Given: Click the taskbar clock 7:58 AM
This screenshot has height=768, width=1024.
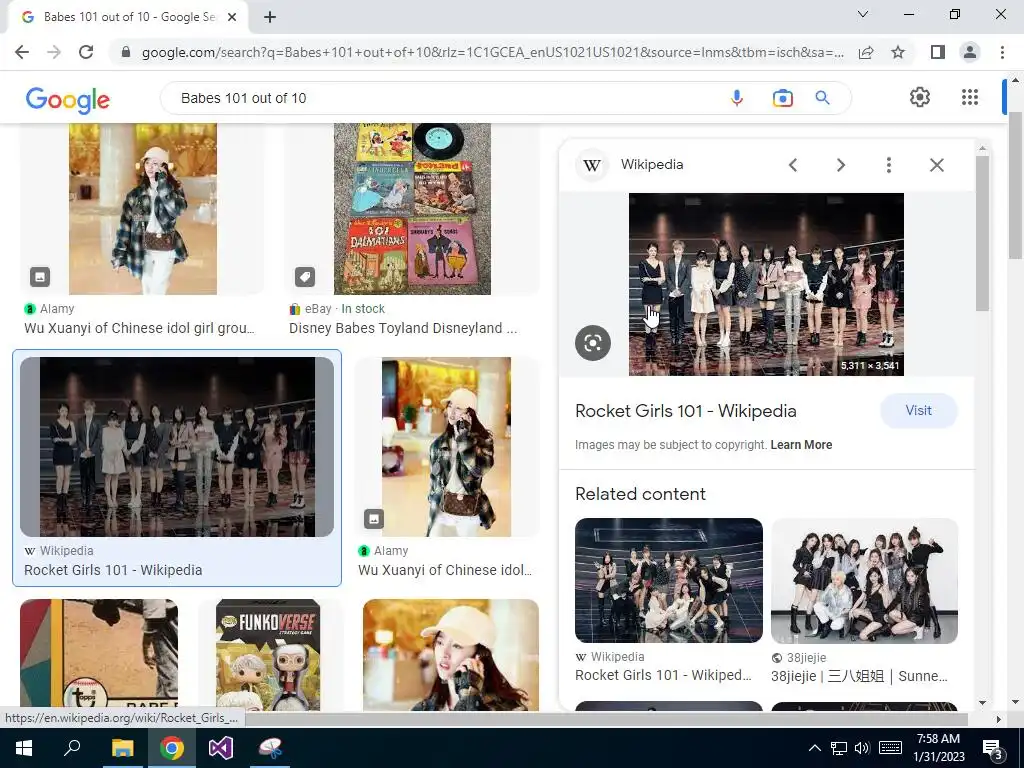Looking at the screenshot, I should coord(938,739).
